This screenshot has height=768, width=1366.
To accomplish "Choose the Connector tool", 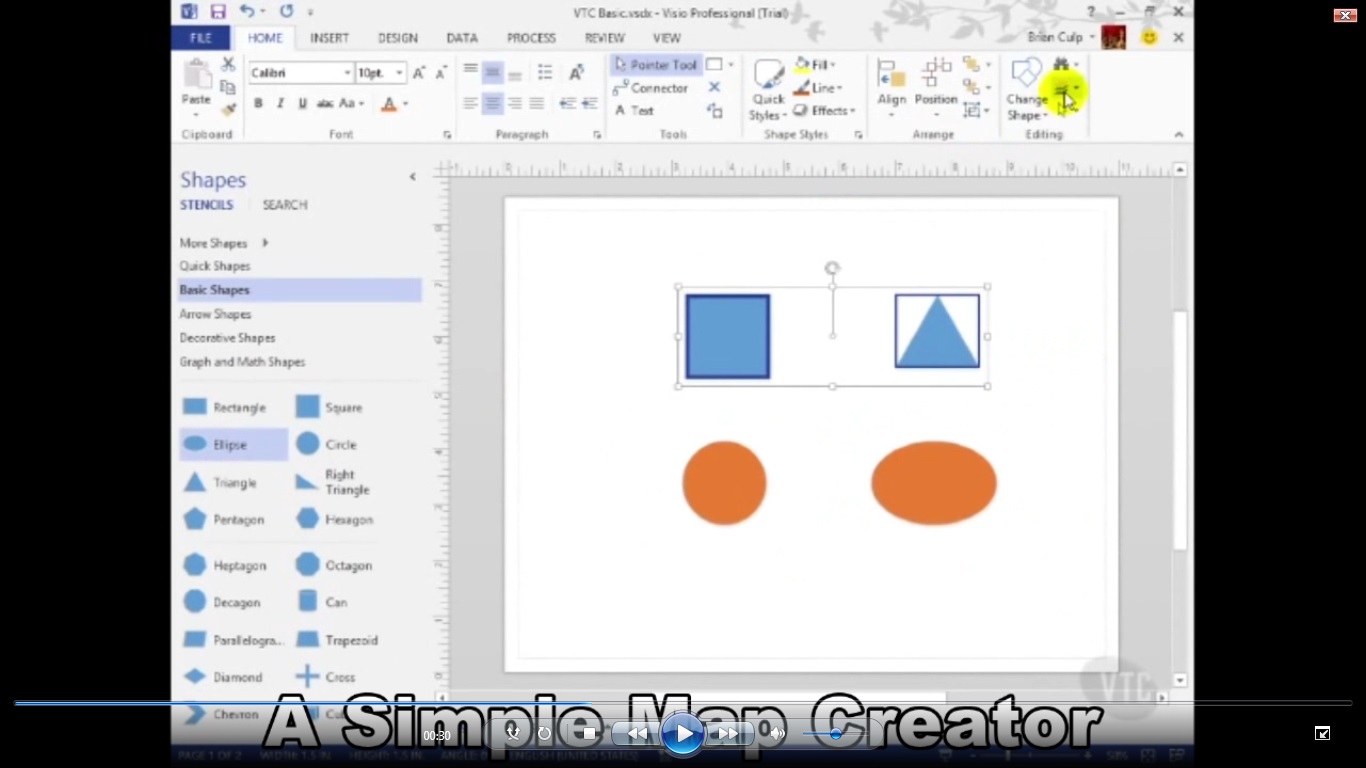I will tap(651, 88).
